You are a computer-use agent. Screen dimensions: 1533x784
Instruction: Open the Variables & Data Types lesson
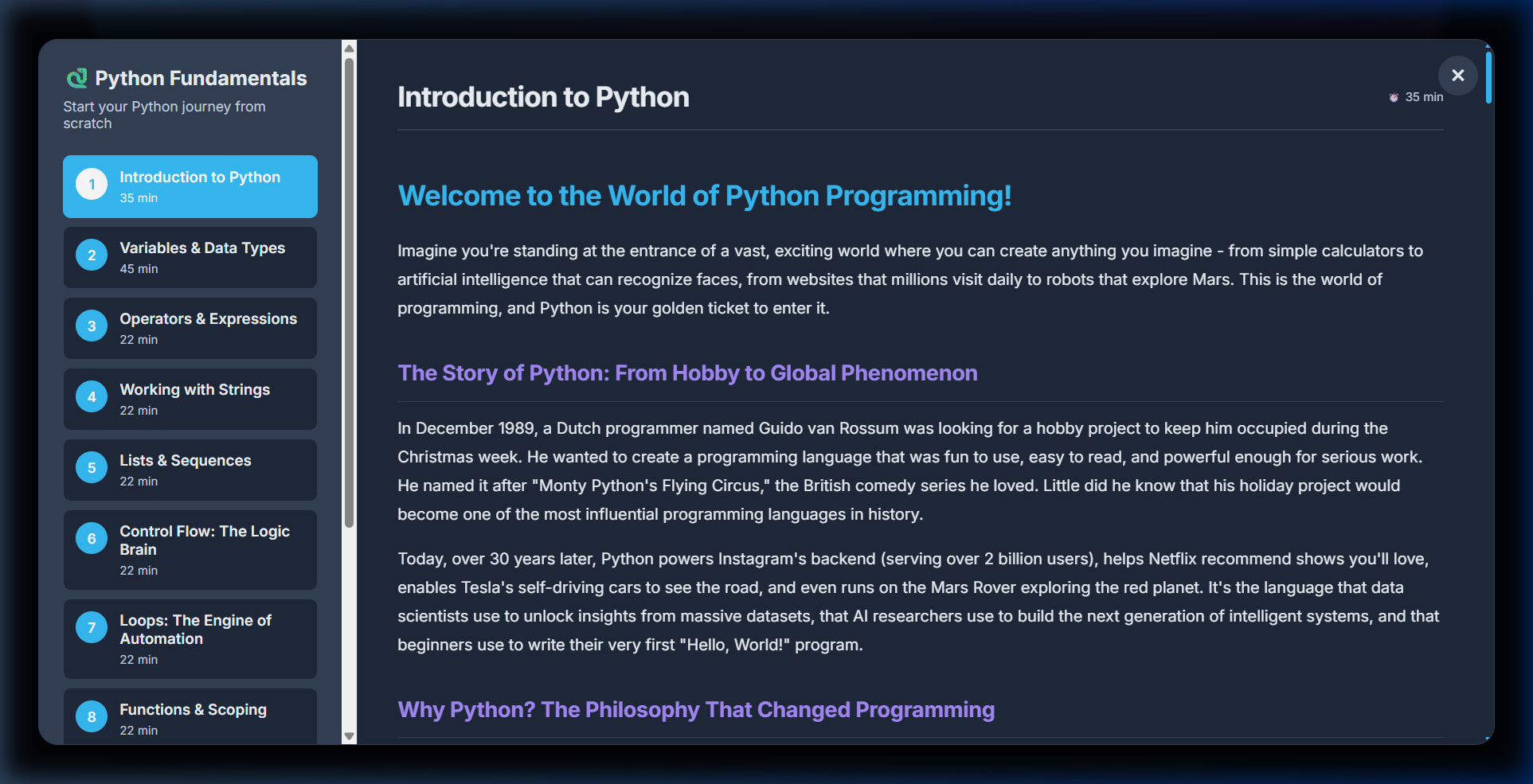(190, 257)
